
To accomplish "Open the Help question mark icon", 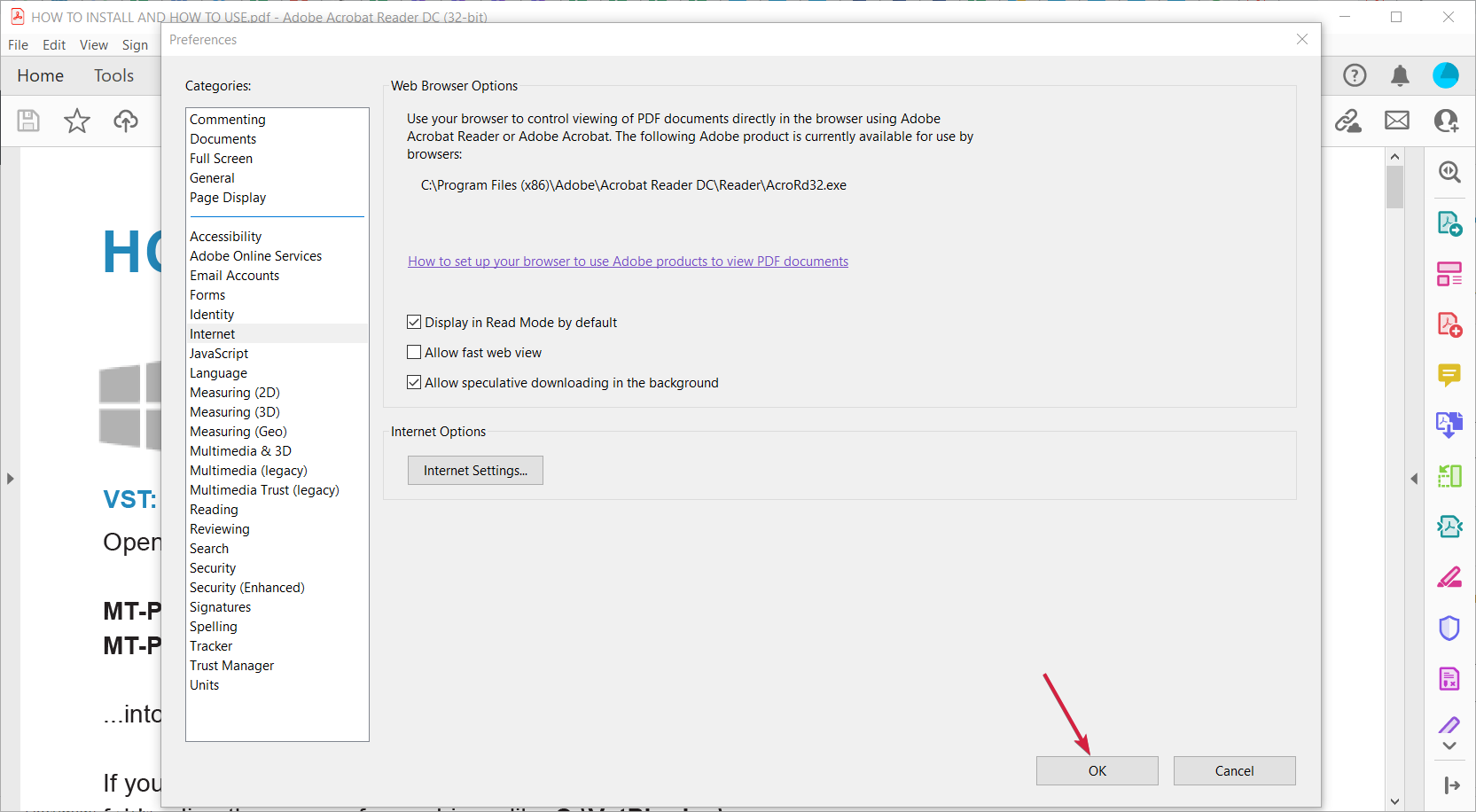I will (x=1355, y=75).
